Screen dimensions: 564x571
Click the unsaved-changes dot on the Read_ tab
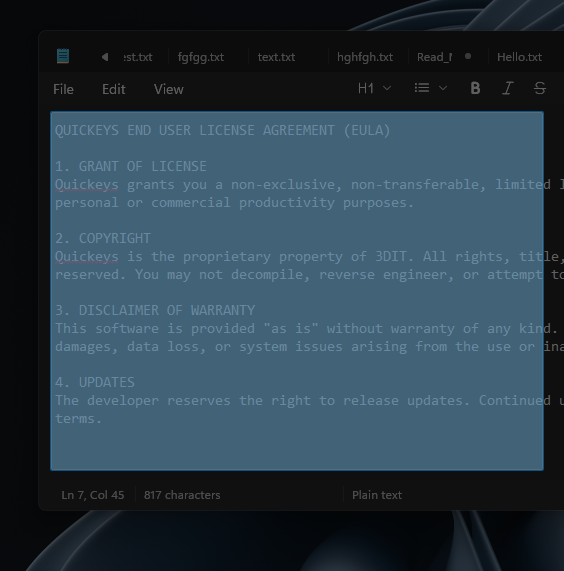468,56
